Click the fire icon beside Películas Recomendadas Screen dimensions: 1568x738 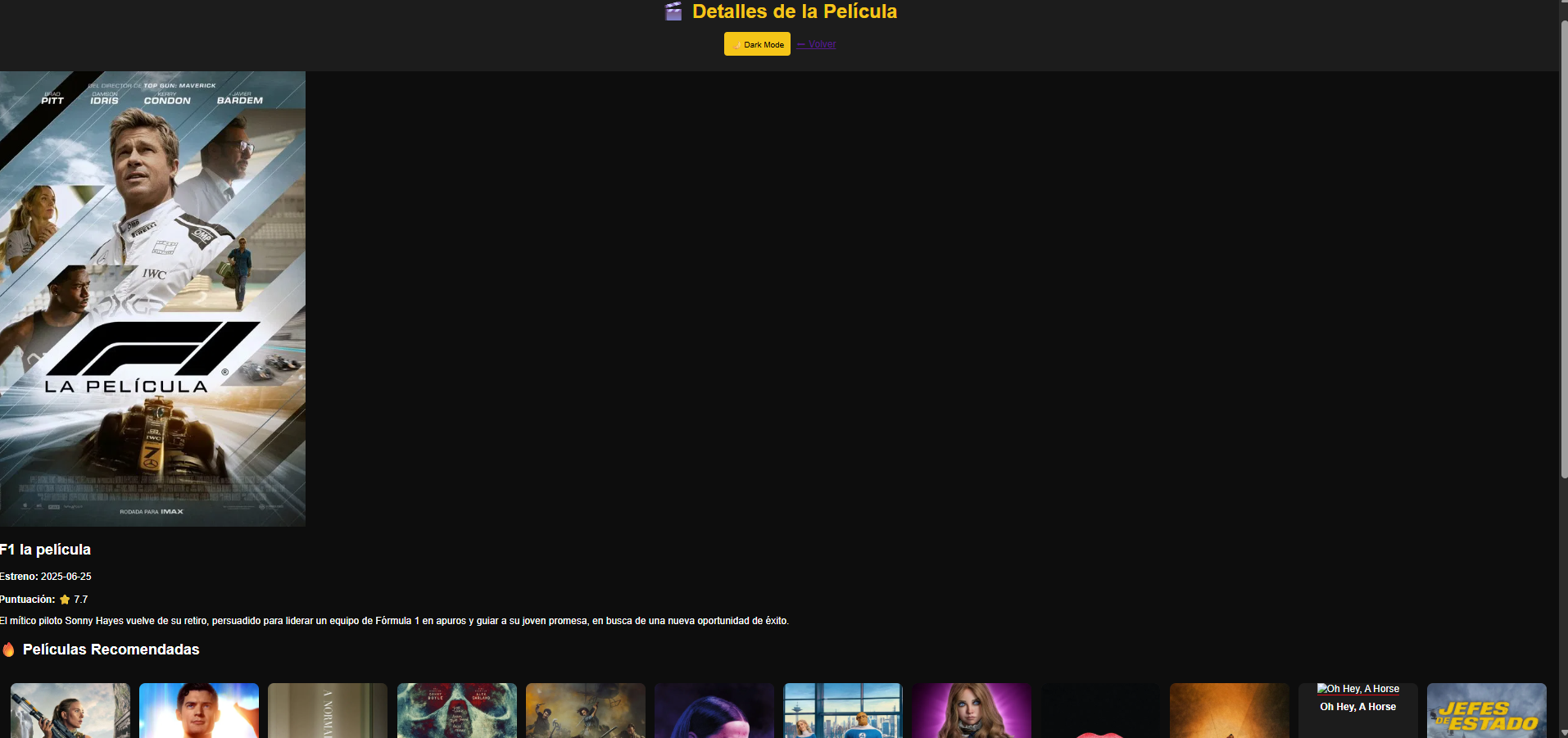(8, 650)
